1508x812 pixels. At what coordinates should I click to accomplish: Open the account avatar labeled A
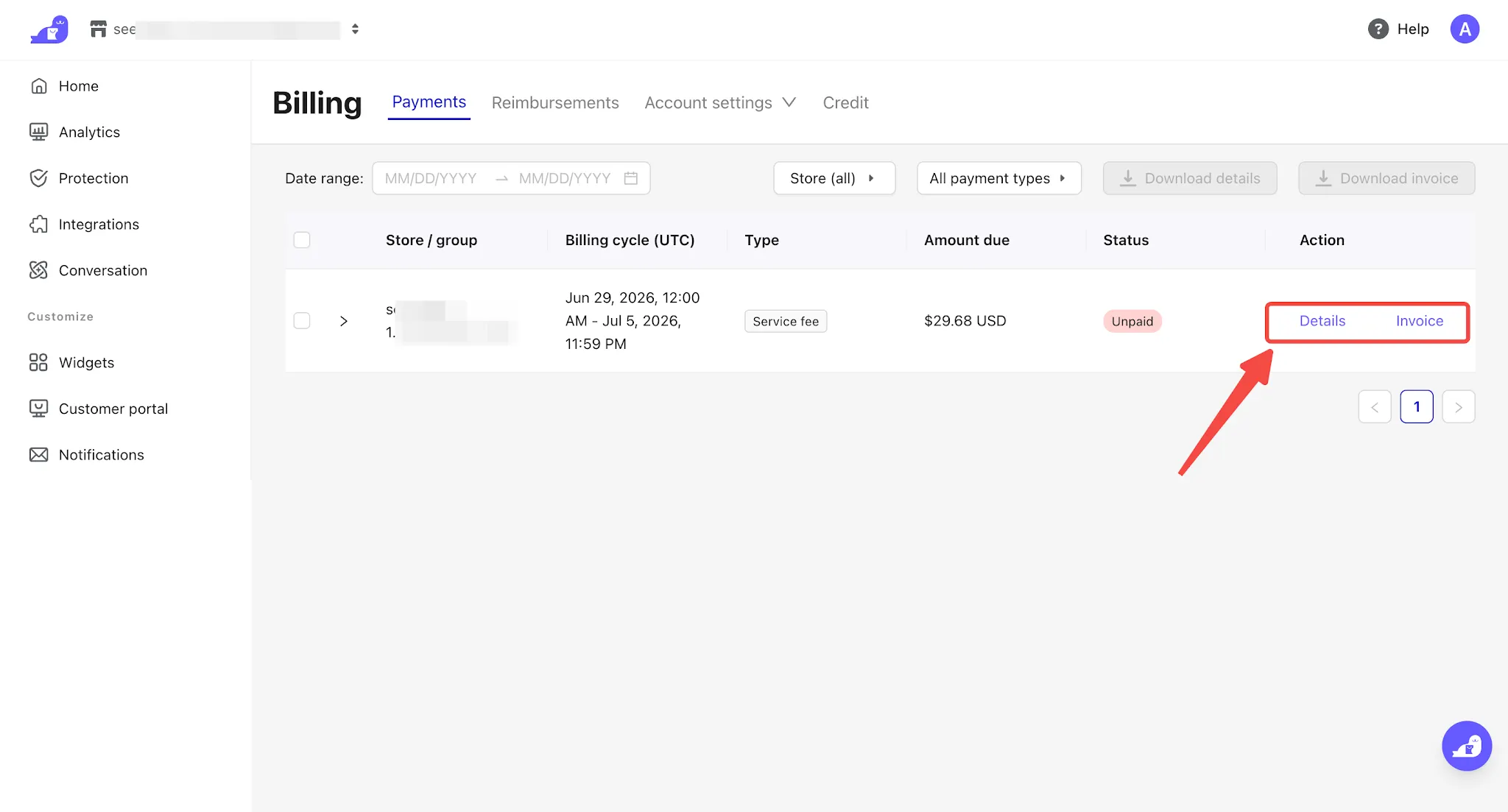tap(1465, 29)
